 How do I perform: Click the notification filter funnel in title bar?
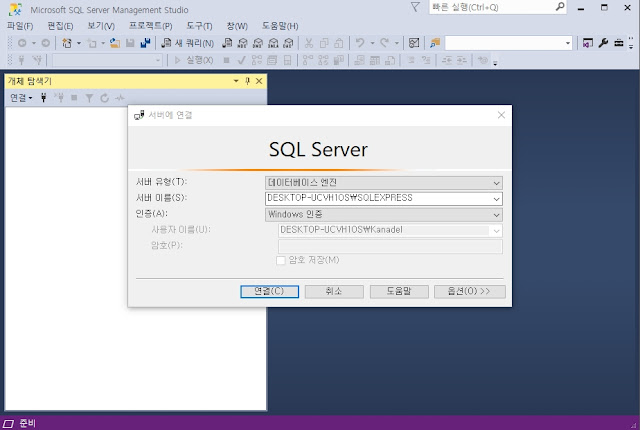pyautogui.click(x=415, y=7)
